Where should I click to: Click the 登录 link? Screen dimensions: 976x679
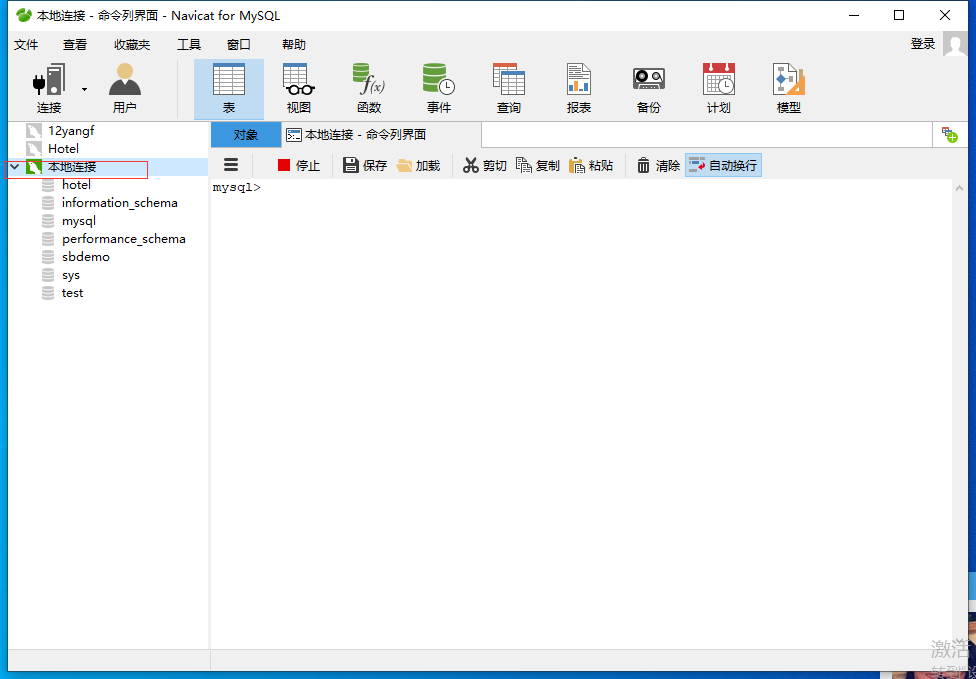[922, 44]
